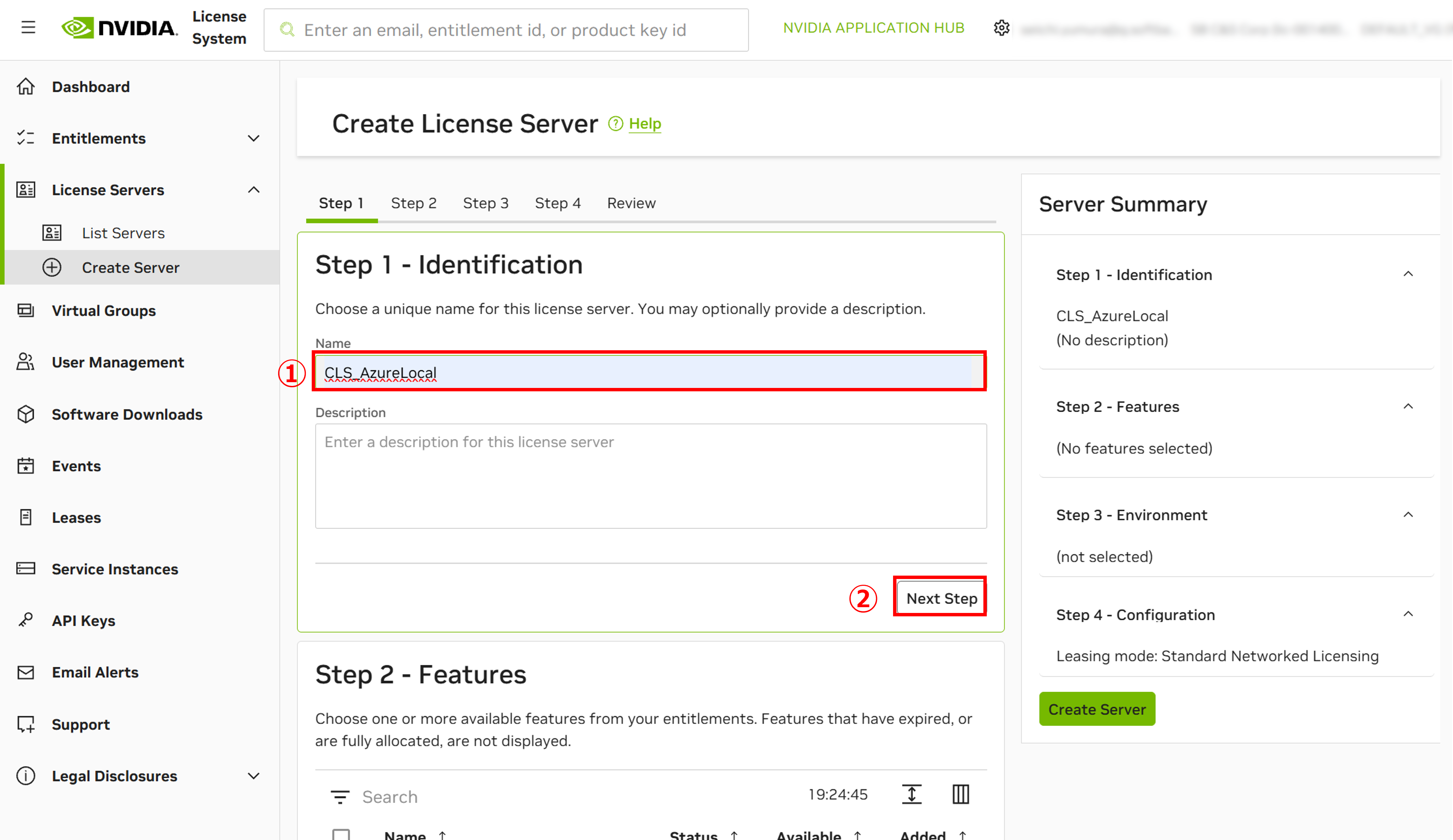This screenshot has width=1453, height=840.
Task: Sort features by Status arrow
Action: [x=734, y=835]
